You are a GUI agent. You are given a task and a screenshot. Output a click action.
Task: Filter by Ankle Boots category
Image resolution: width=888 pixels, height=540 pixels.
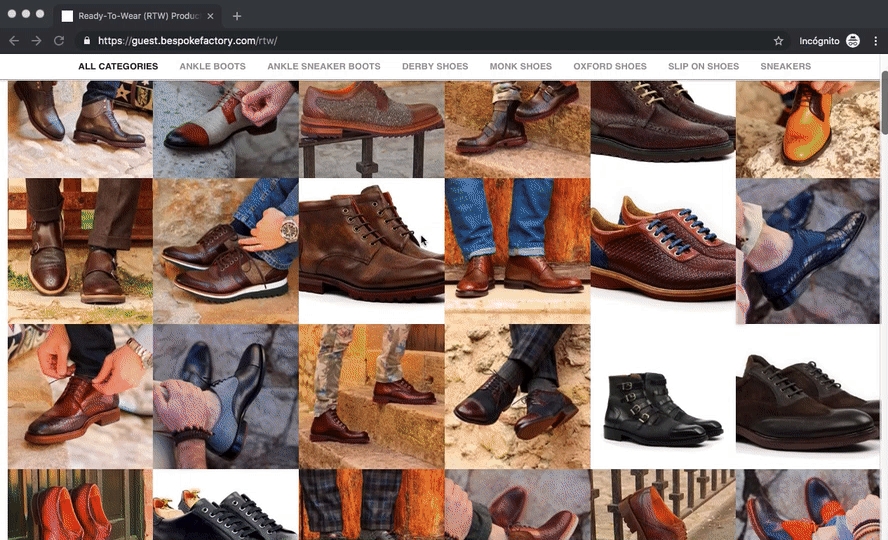pos(212,67)
